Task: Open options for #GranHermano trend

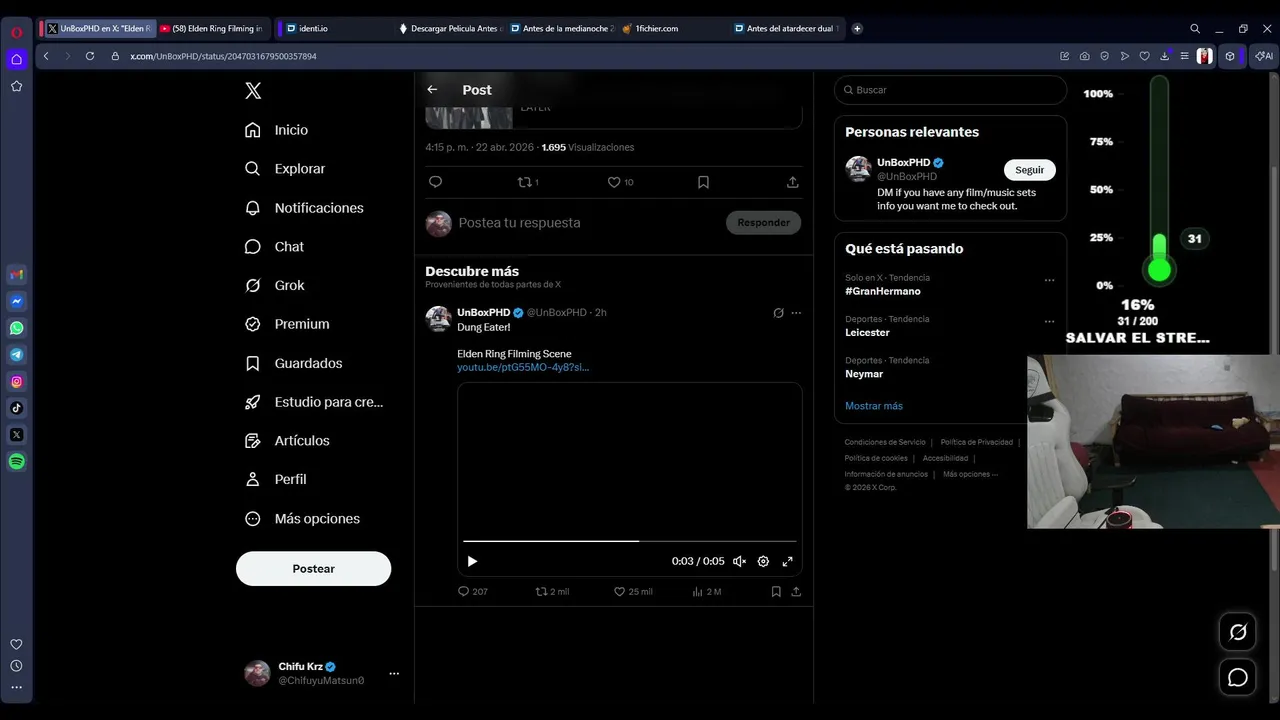Action: click(1049, 281)
